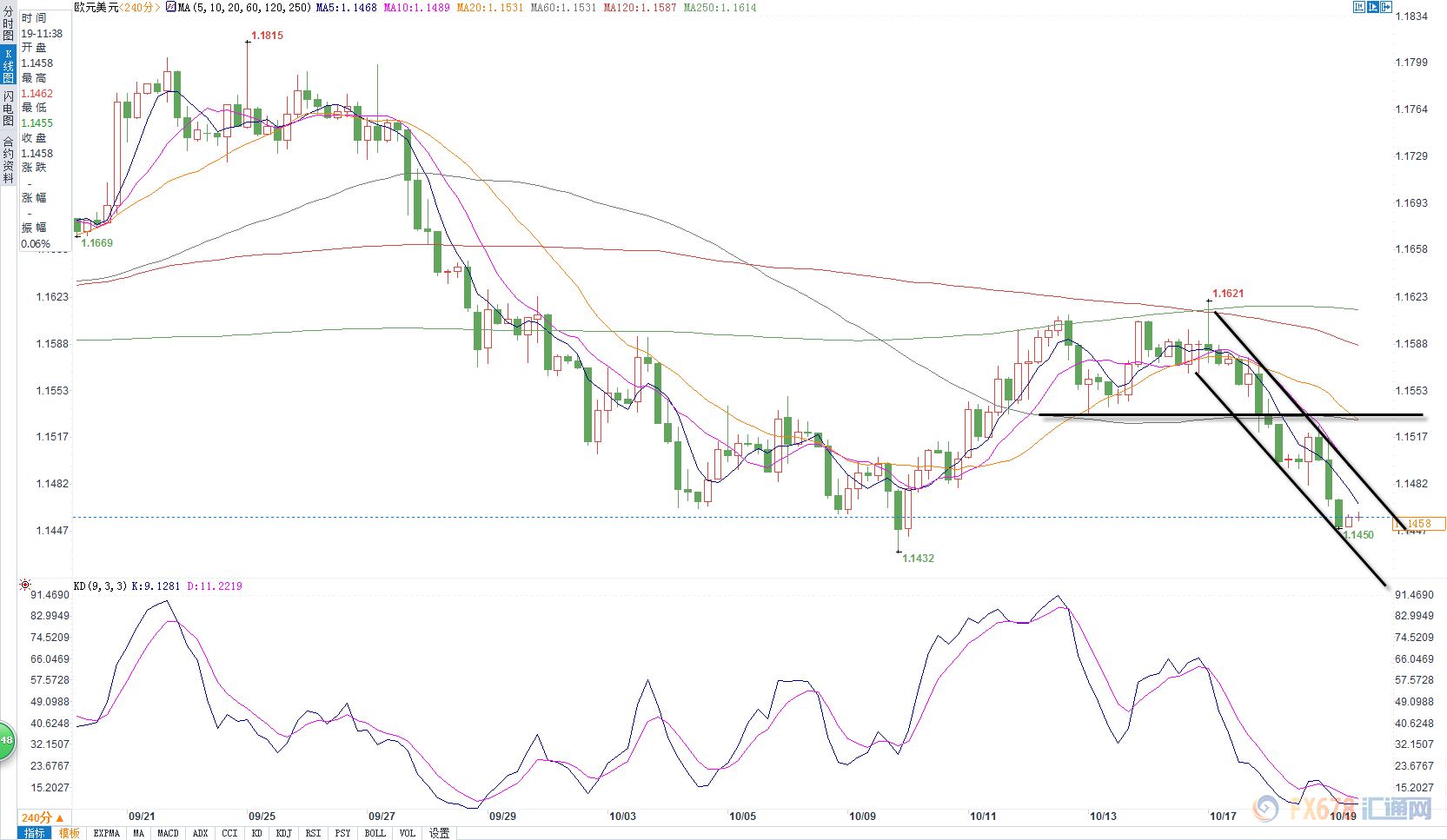Click the 09/21 date on time axis
1447x840 pixels.
(142, 817)
